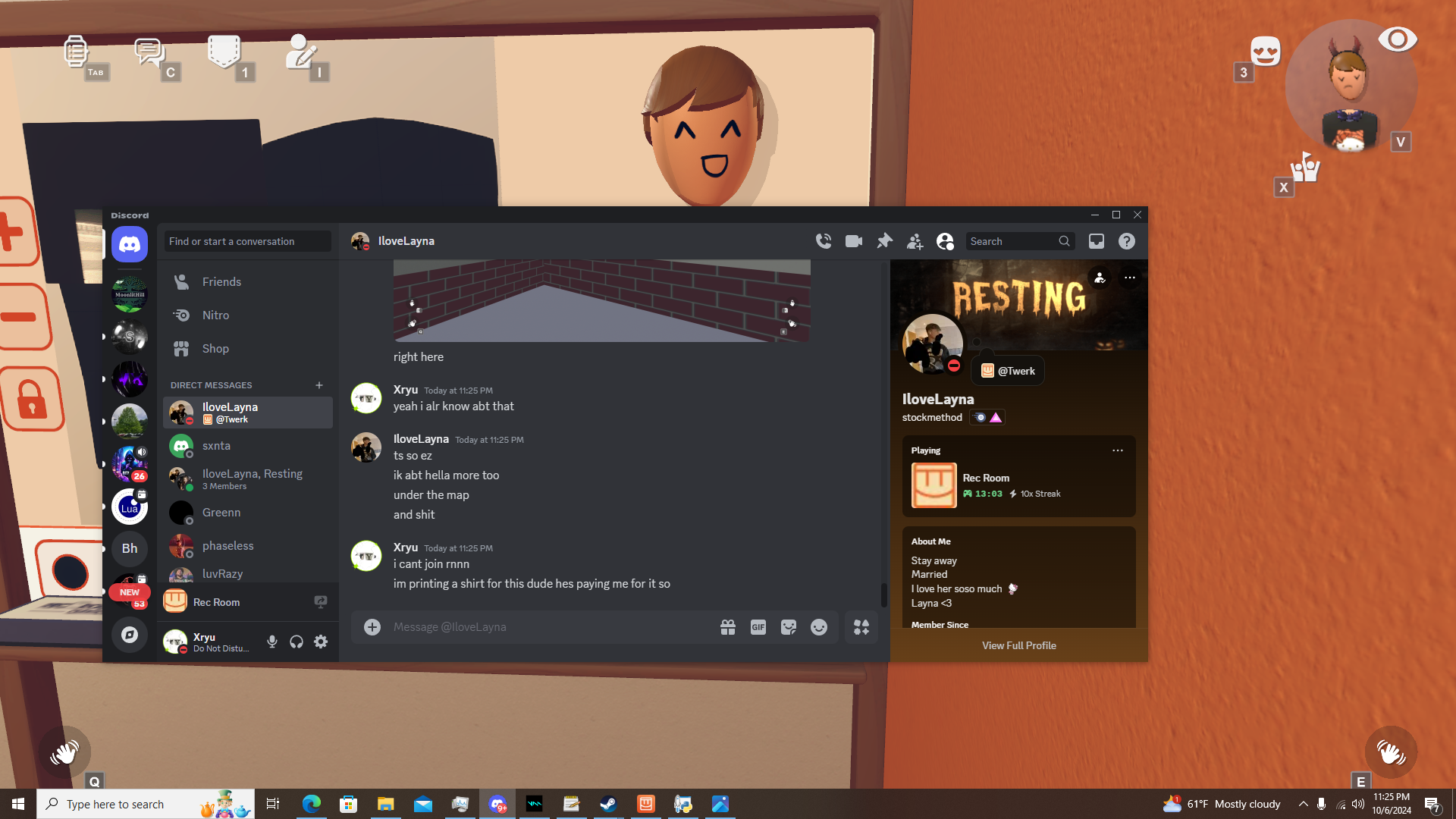Focus the Message @IloveLayna input box
The image size is (1456, 819).
[x=546, y=627]
